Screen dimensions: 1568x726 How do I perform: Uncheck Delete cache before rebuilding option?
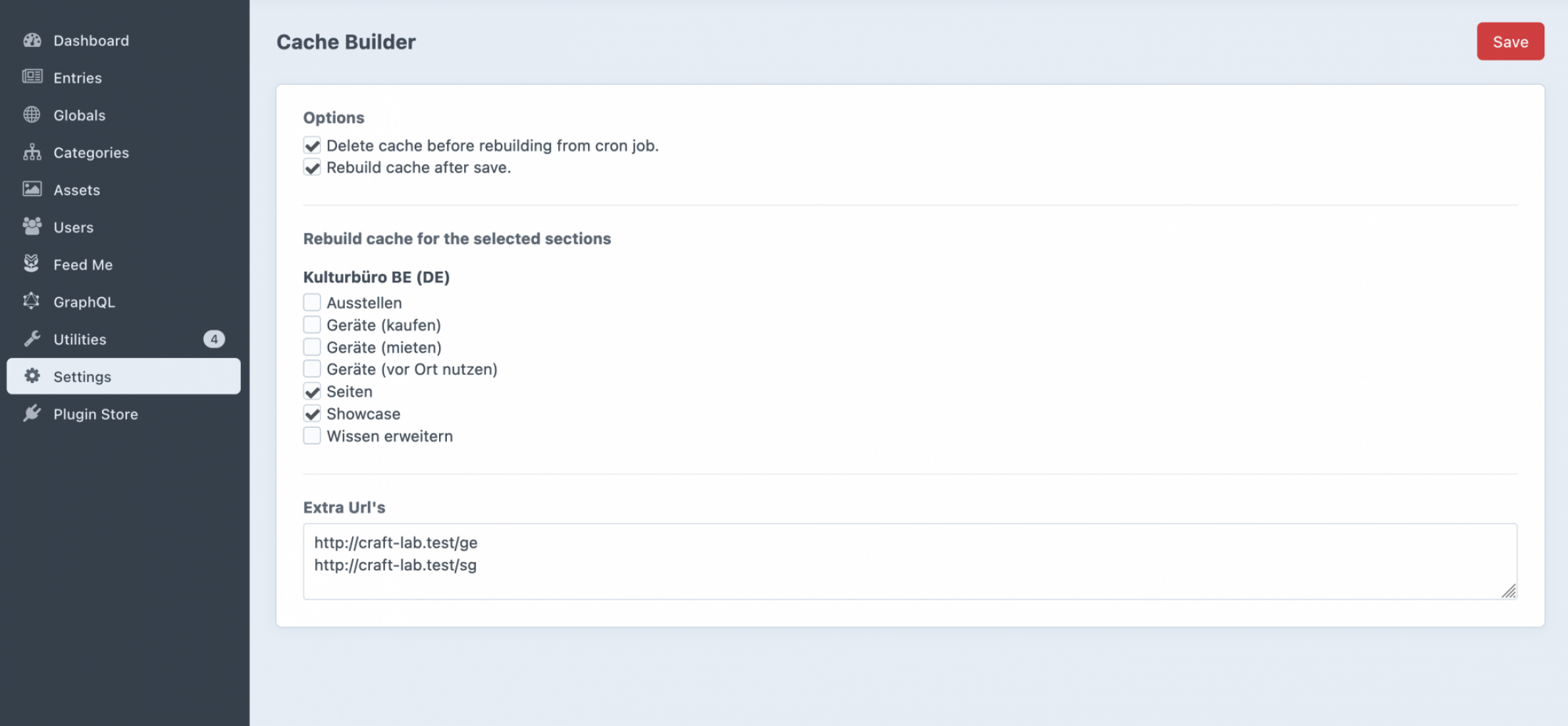point(312,145)
